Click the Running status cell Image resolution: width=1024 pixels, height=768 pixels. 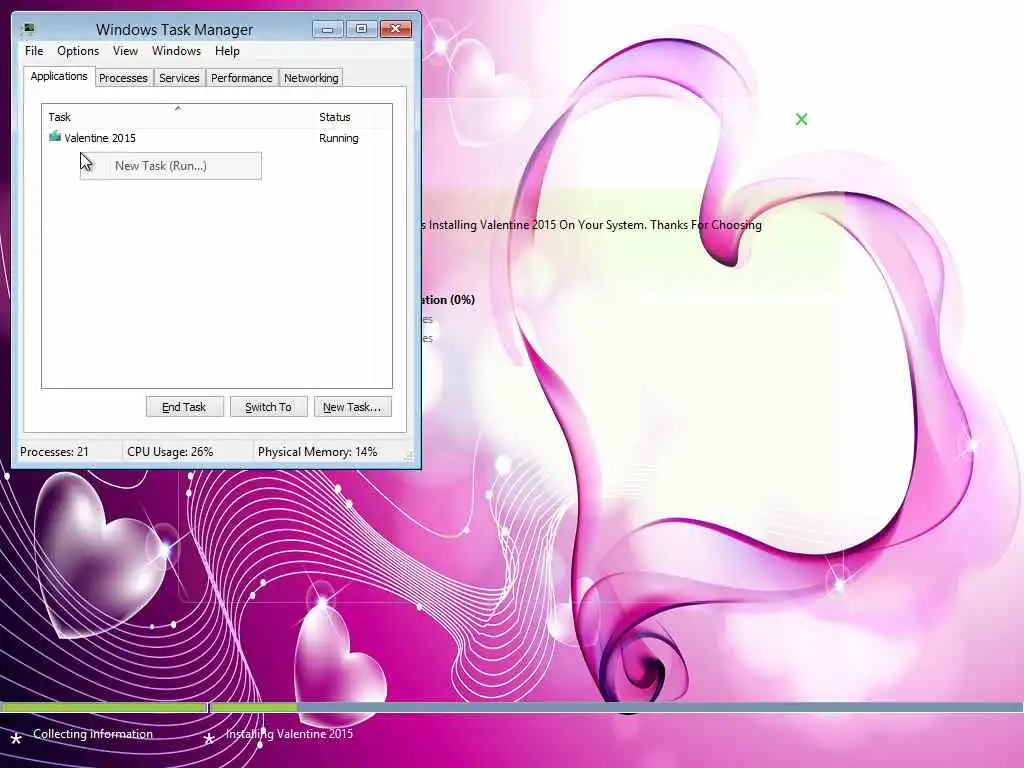338,138
